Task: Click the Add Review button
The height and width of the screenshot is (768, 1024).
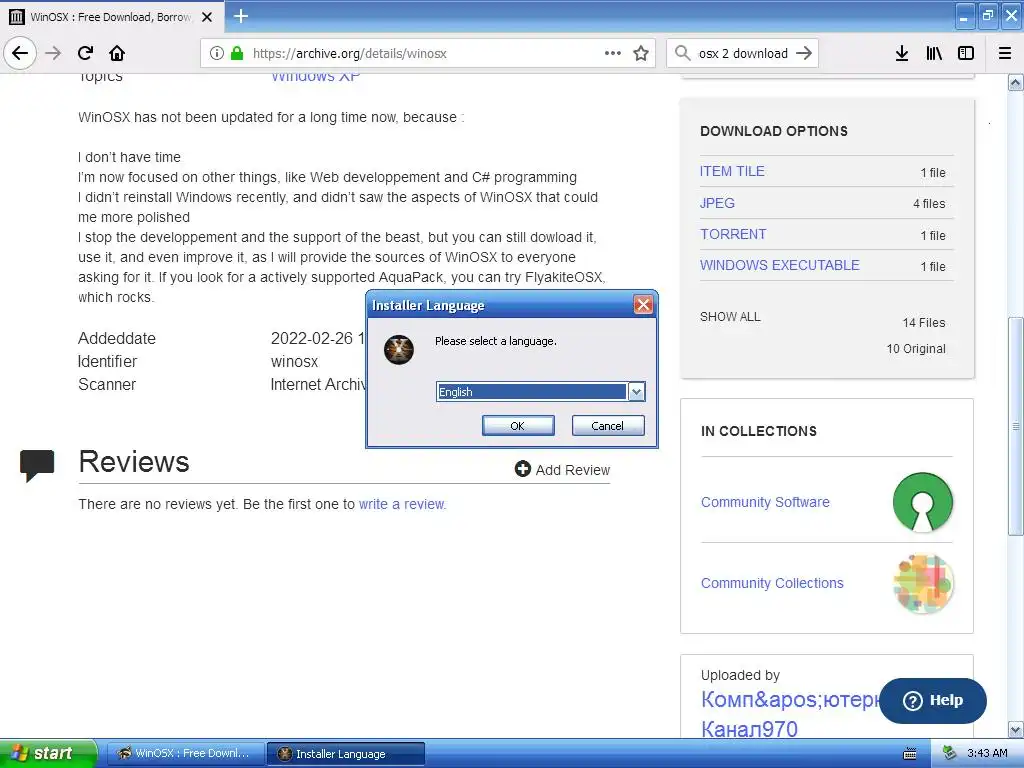Action: pos(562,470)
